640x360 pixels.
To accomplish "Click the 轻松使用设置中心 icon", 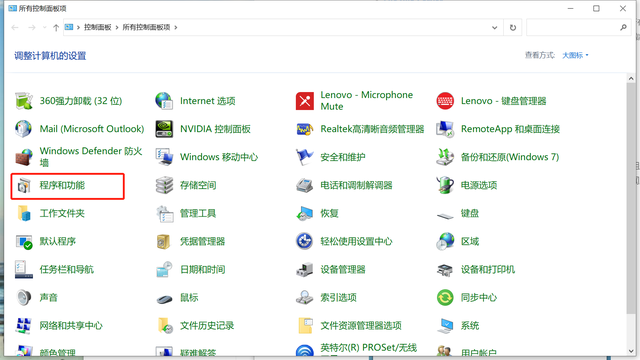I will coord(304,241).
